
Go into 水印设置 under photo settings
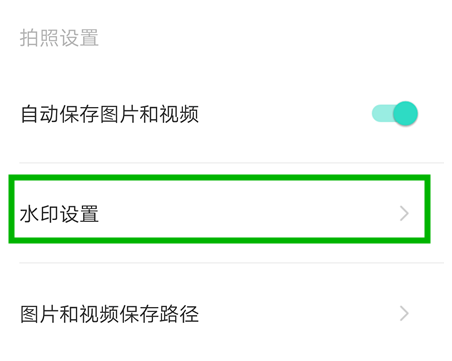click(x=219, y=209)
